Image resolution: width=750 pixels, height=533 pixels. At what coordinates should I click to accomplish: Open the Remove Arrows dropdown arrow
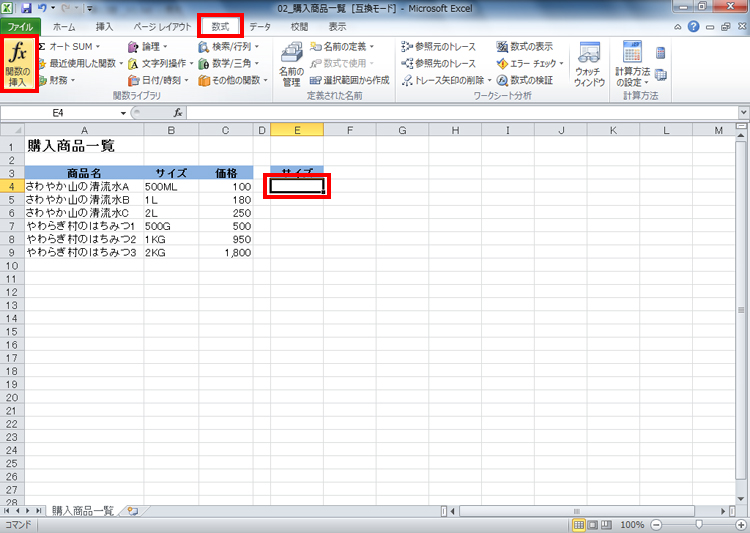tap(489, 80)
